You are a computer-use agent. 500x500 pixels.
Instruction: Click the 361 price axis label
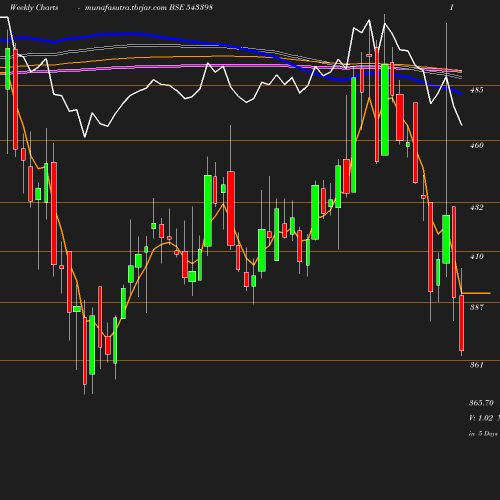(x=476, y=365)
